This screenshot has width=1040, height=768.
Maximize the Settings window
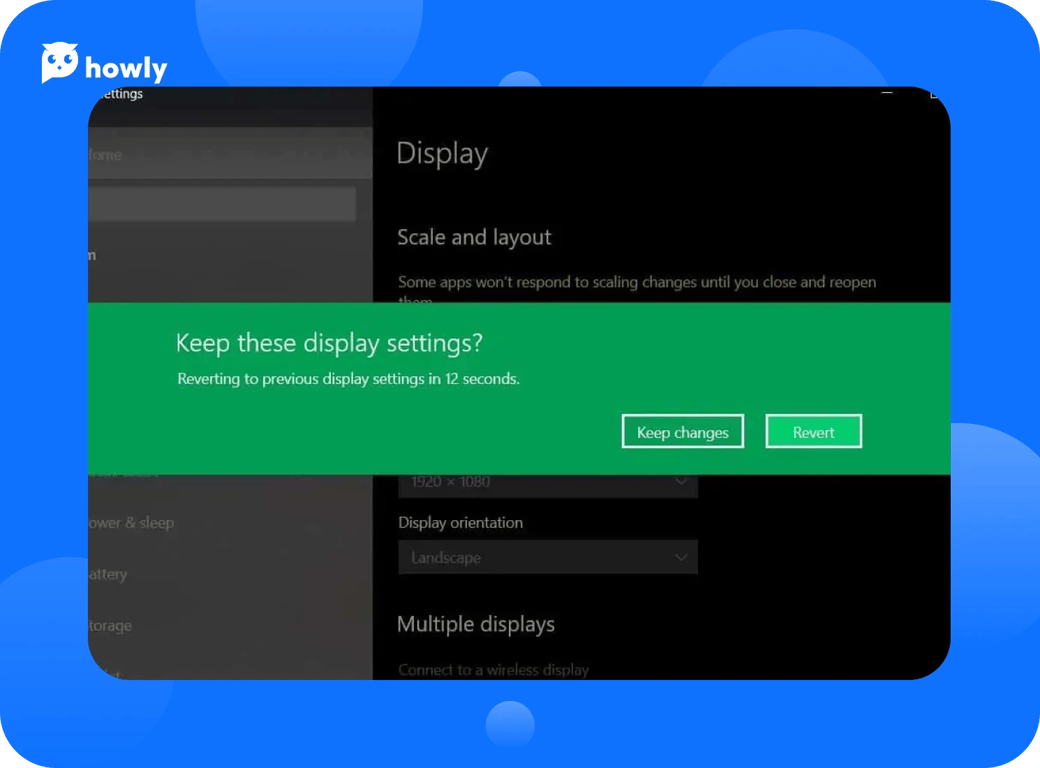934,94
